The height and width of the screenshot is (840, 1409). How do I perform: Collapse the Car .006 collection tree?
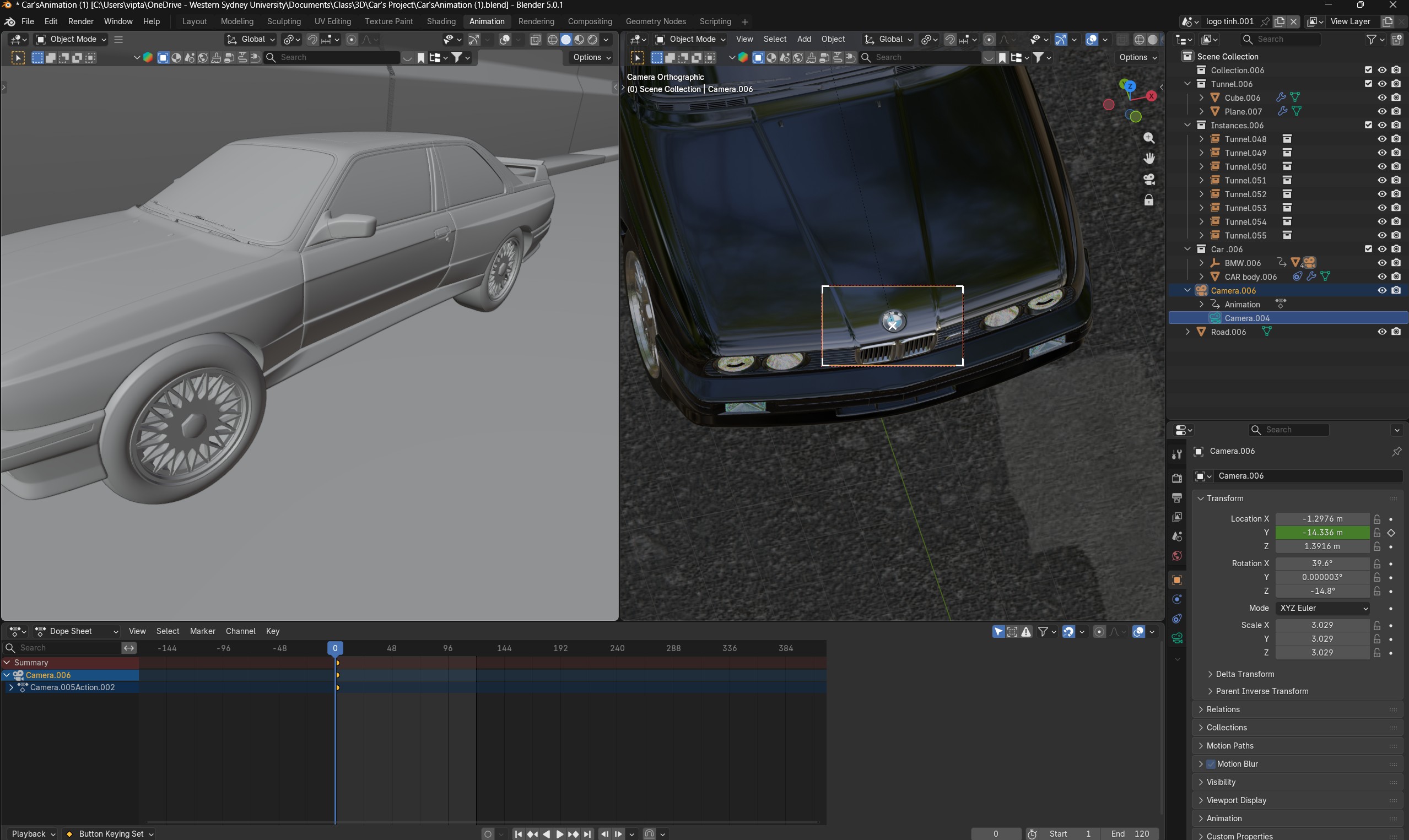tap(1187, 249)
